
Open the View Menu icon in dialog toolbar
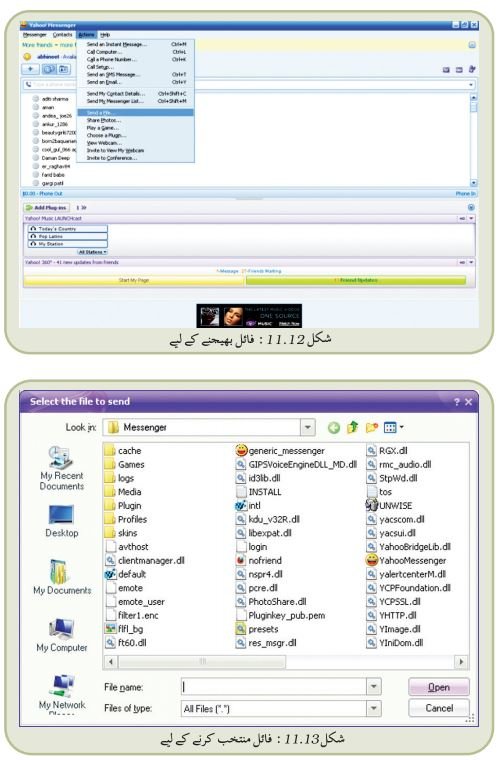point(393,428)
